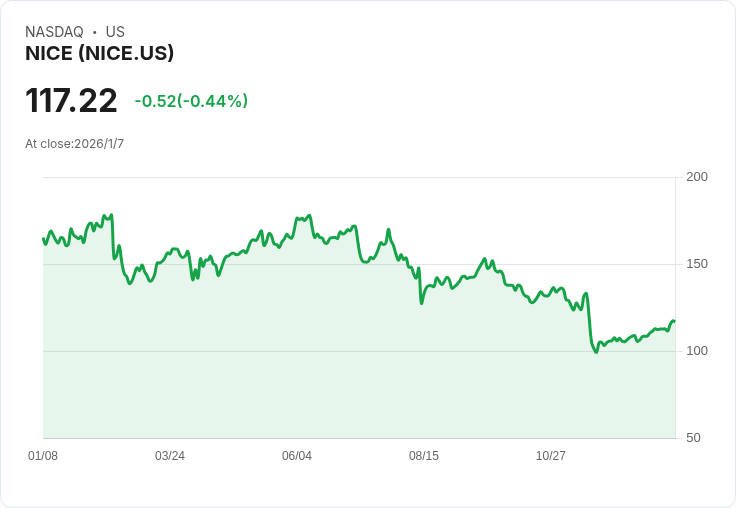Screen dimensions: 736x508
Task: Click the 150 y-axis label
Action: [697, 264]
